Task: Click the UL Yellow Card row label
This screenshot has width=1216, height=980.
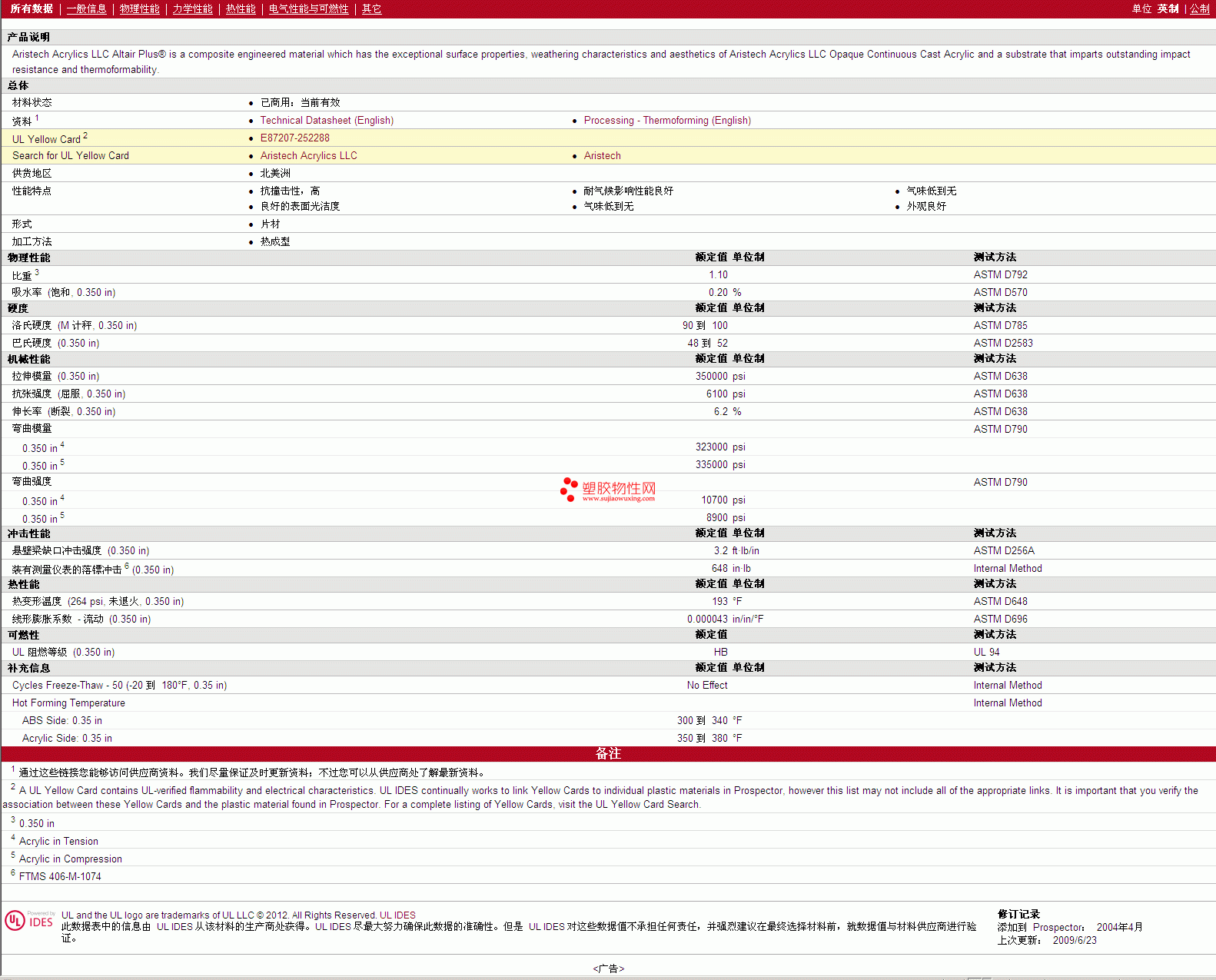Action: (46, 139)
